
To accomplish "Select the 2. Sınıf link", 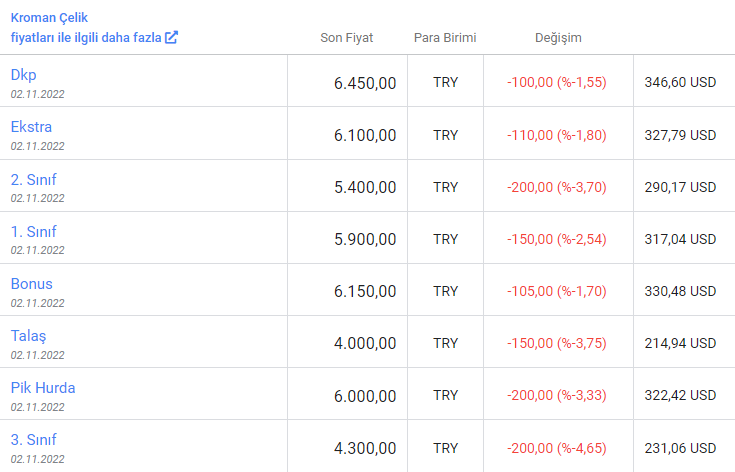I will pos(33,180).
